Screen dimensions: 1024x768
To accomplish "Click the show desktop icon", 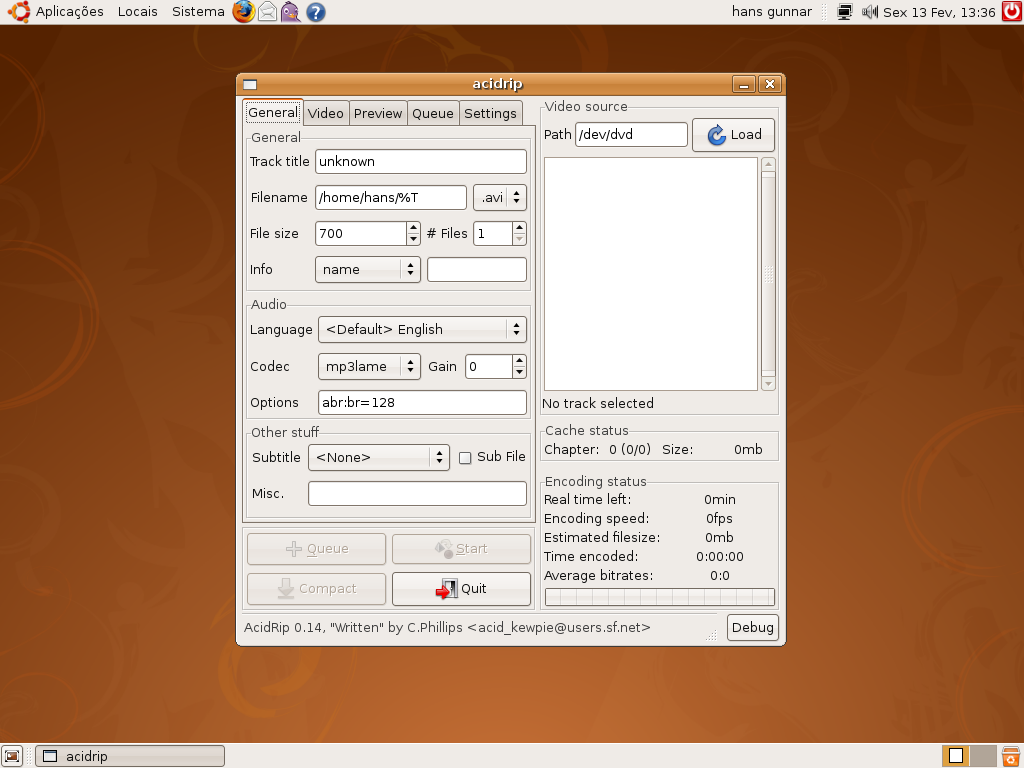I will [x=12, y=756].
